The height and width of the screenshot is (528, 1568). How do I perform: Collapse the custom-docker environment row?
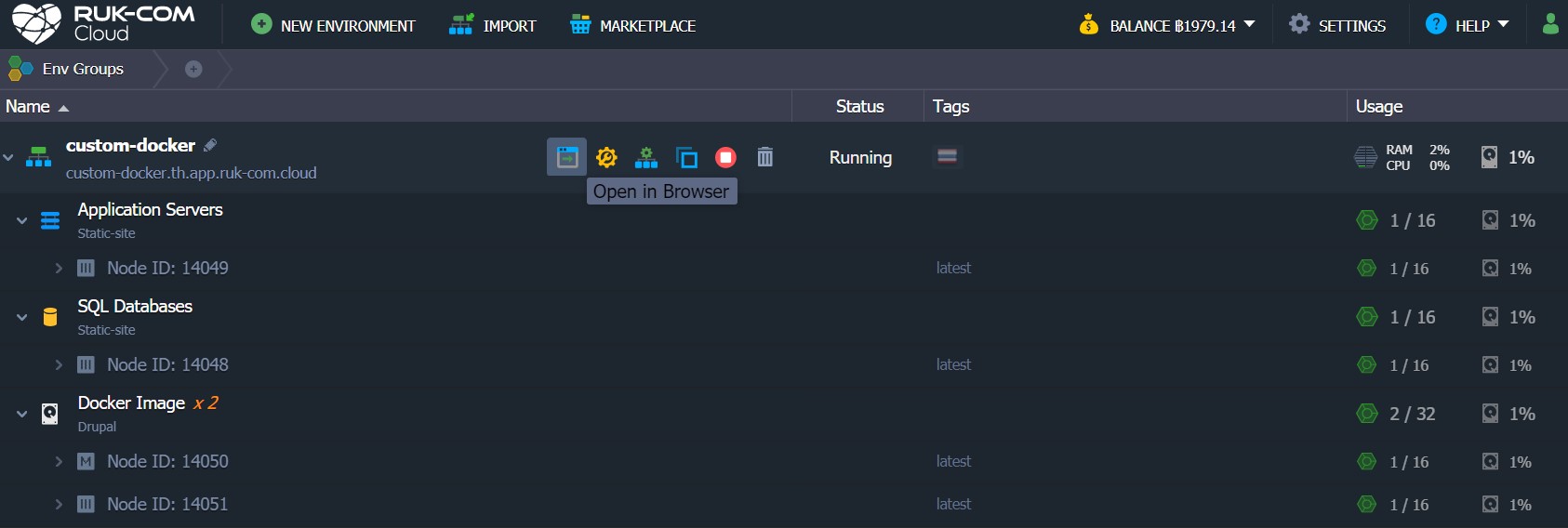point(8,158)
